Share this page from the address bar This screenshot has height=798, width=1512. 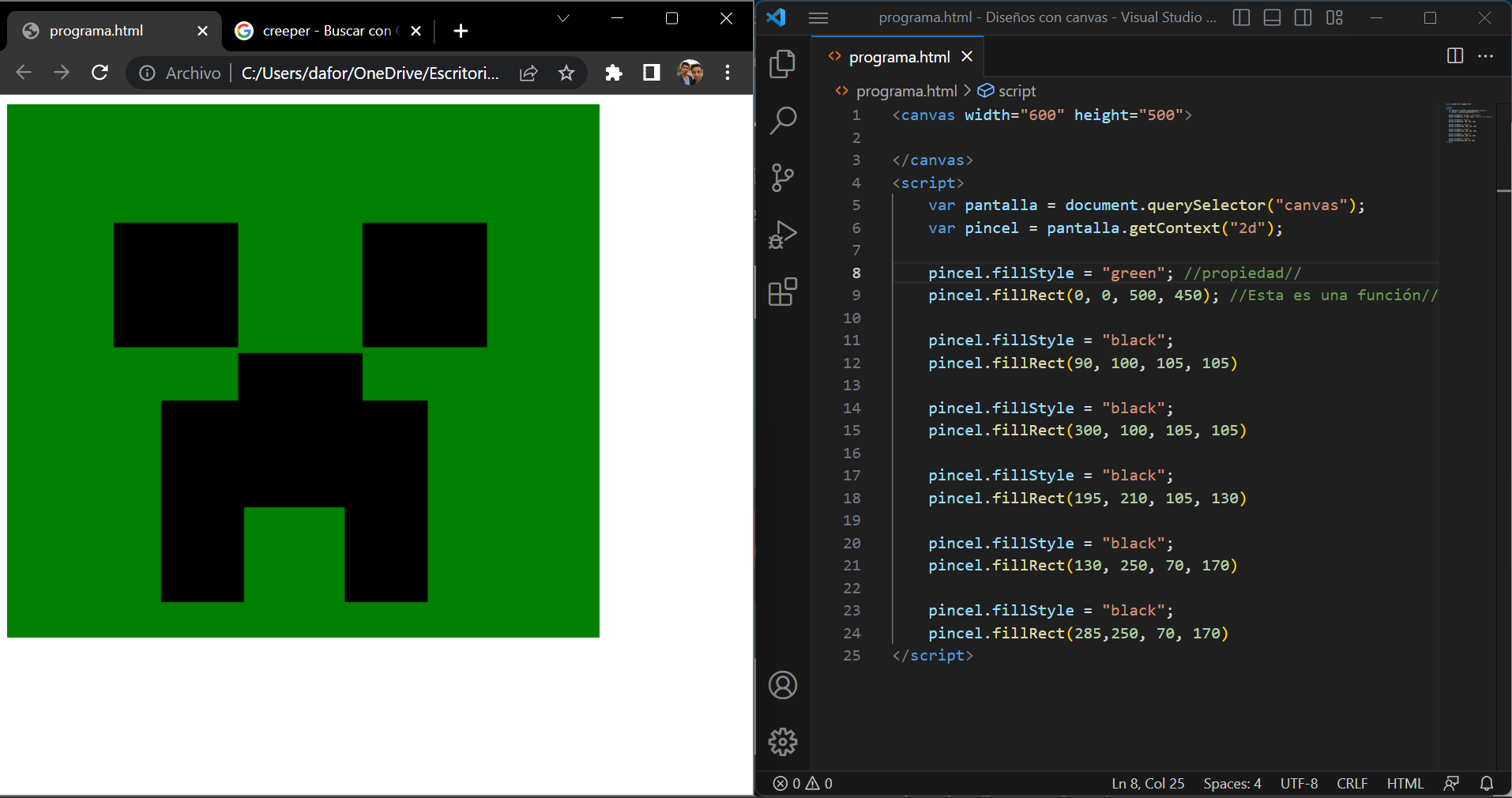click(528, 73)
